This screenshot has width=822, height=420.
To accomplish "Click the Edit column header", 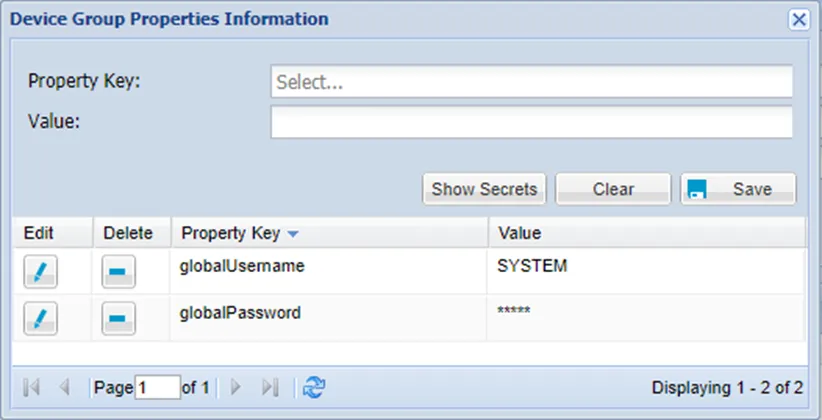I will (x=53, y=233).
